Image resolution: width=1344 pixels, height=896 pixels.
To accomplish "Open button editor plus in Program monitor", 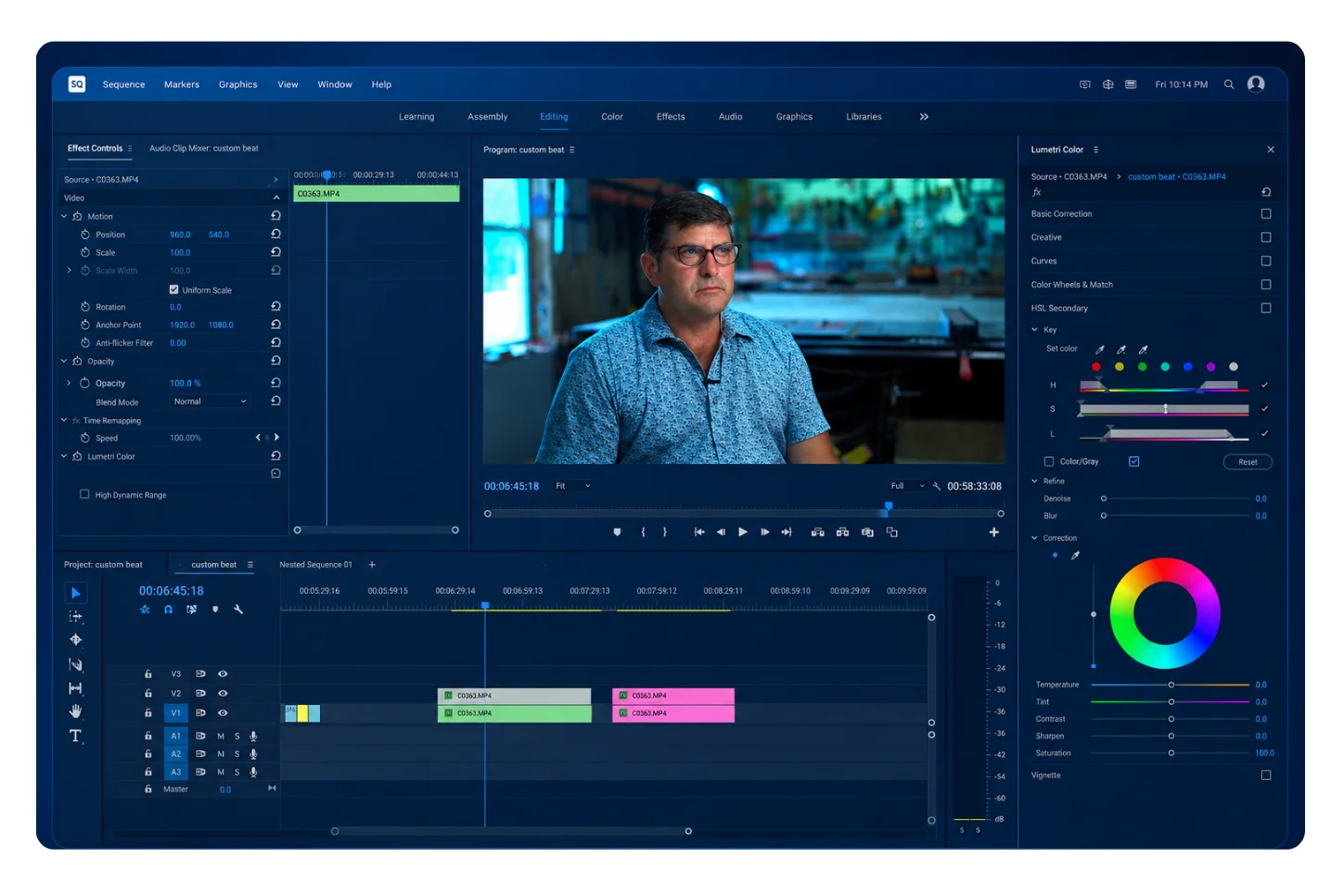I will pos(993,532).
